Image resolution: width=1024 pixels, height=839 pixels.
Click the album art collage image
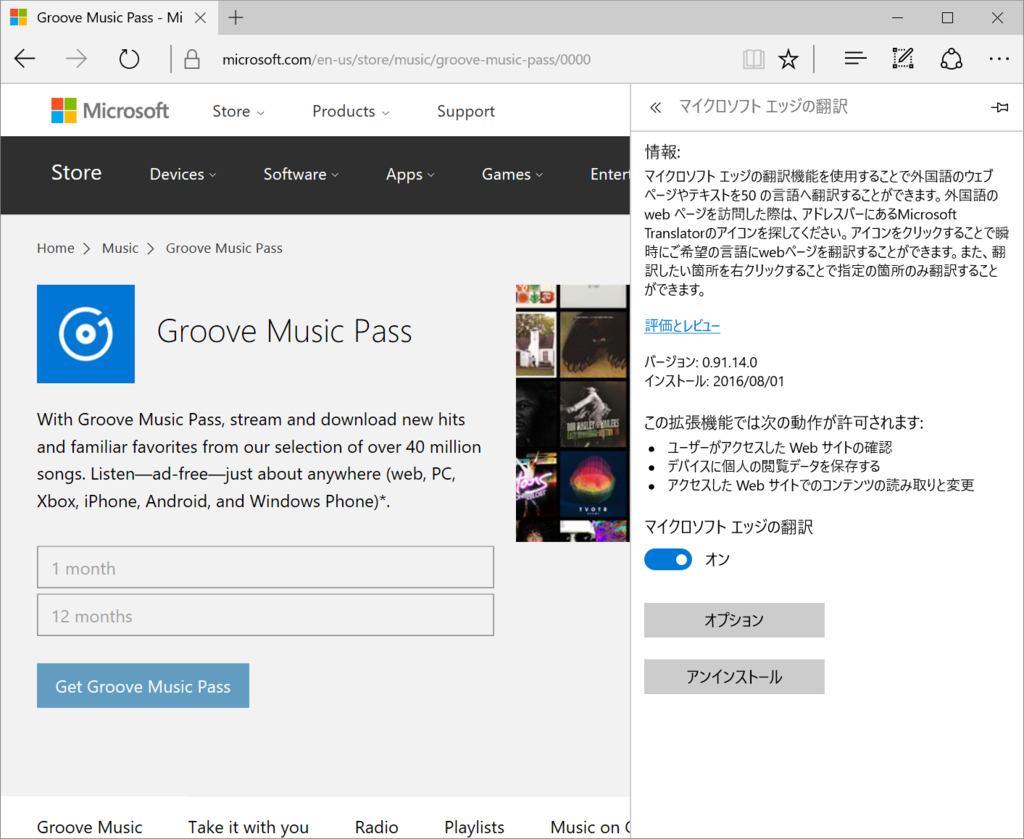tap(573, 413)
